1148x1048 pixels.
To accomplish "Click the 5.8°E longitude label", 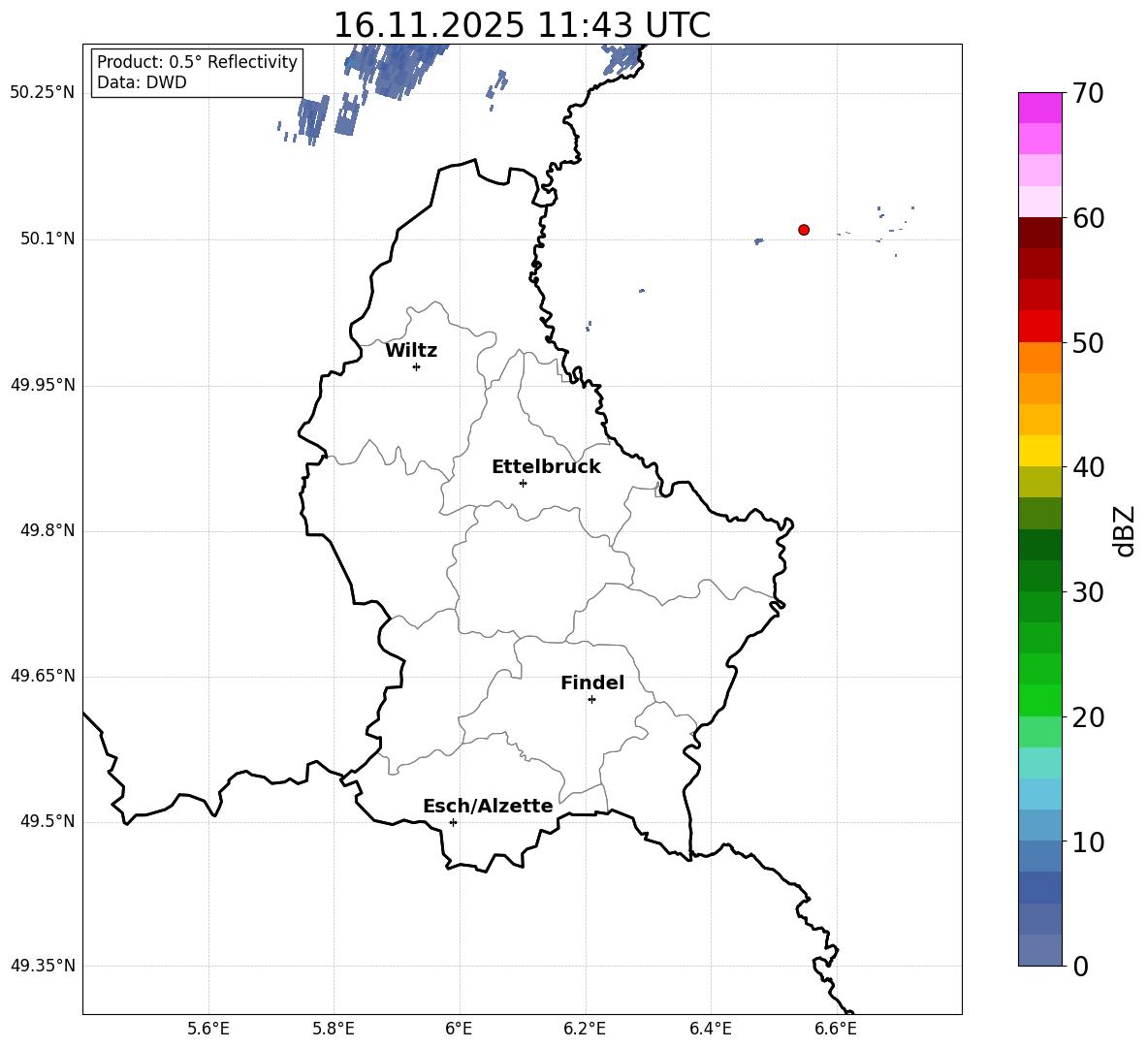I will [334, 1029].
